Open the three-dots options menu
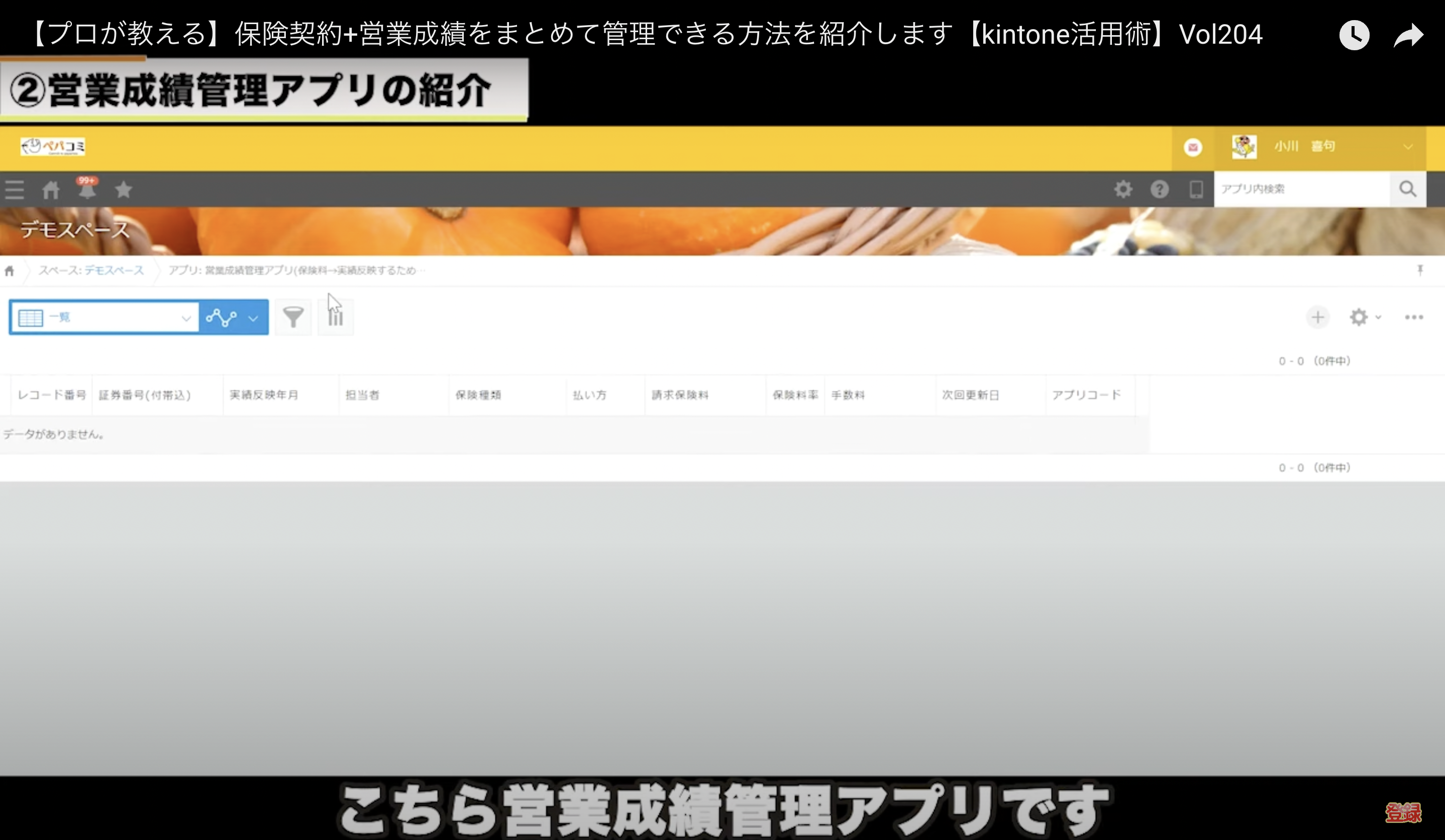Screen dimensions: 1445x840 coord(1413,317)
